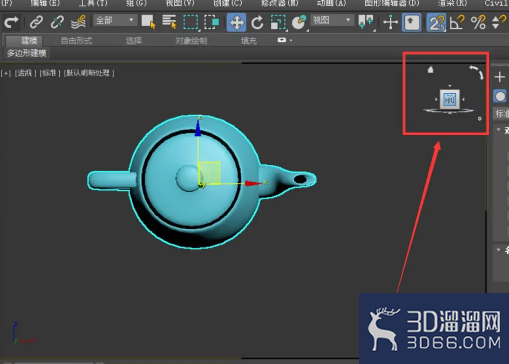Image resolution: width=509 pixels, height=364 pixels.
Task: Toggle the 2.5D Snaps button
Action: pos(436,23)
